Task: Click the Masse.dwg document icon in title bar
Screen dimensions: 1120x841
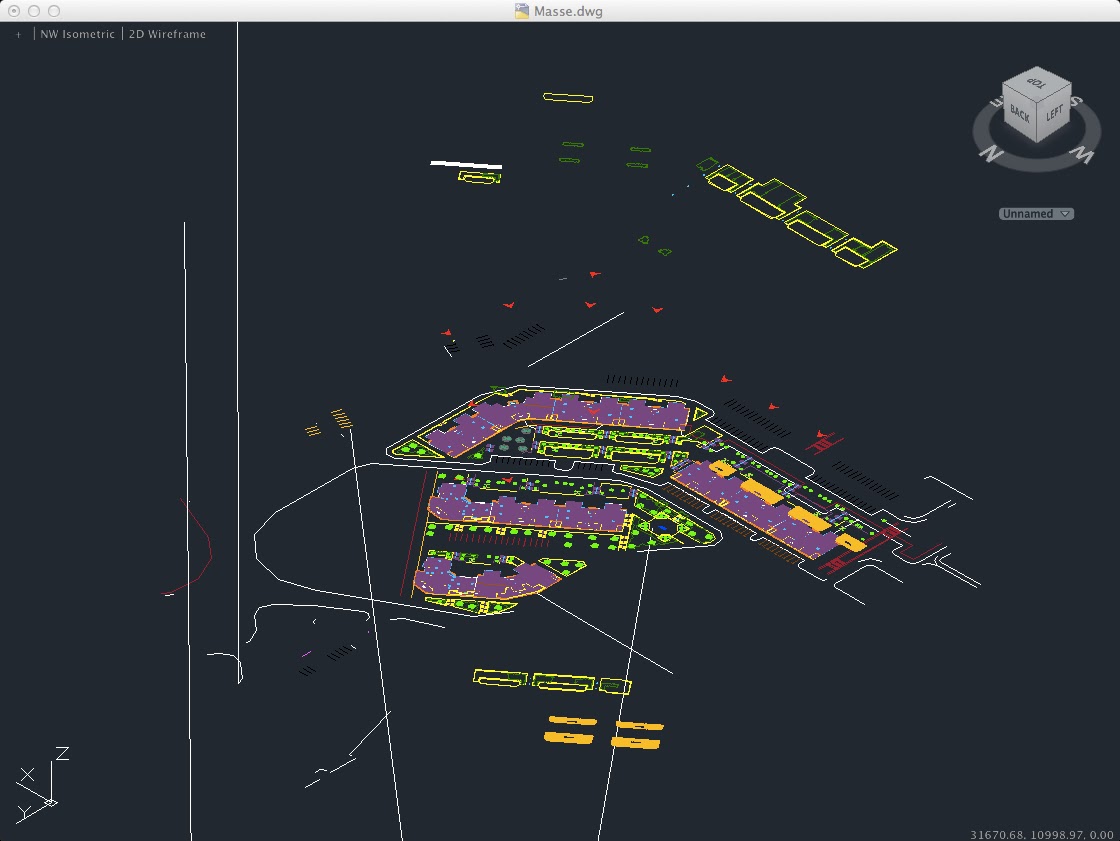Action: coord(522,11)
